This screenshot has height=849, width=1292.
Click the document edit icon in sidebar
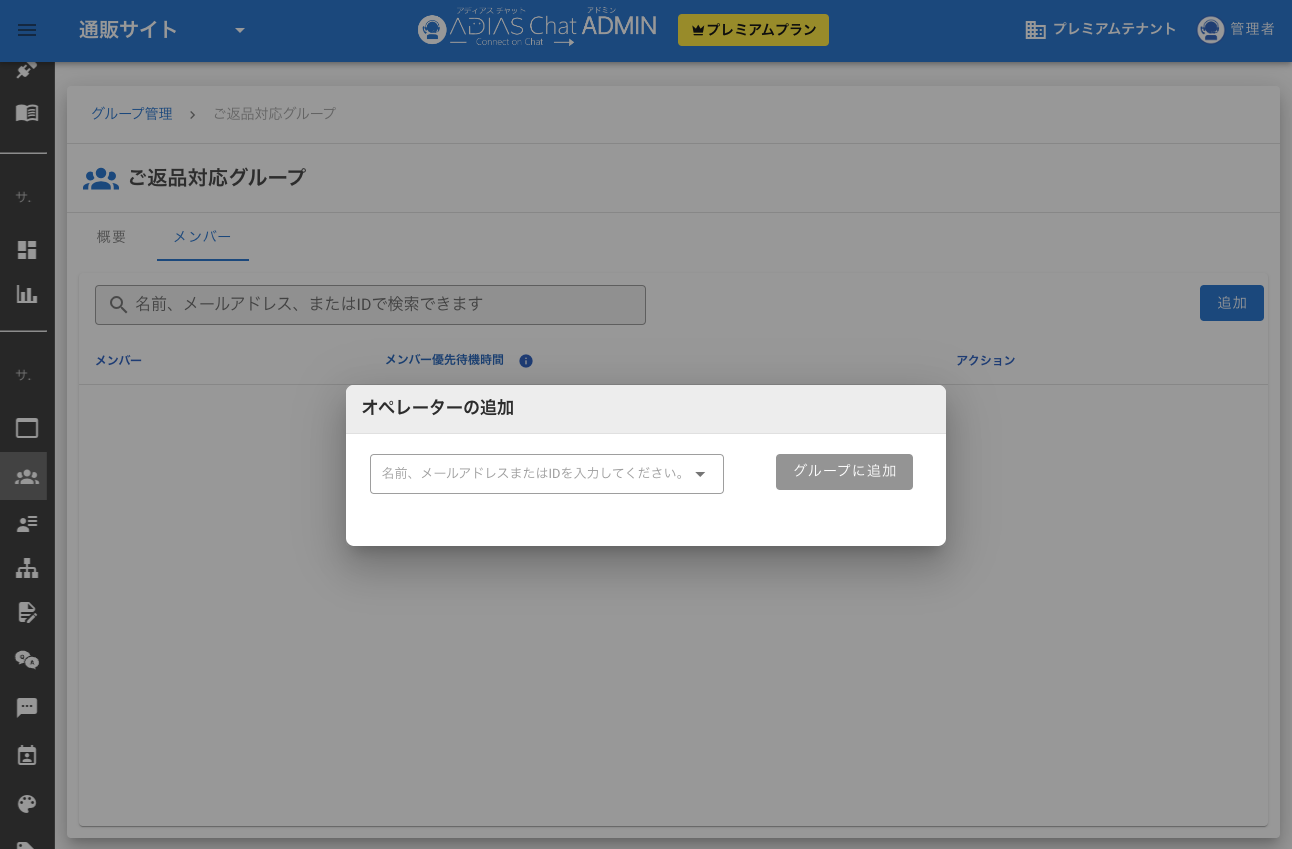click(26, 612)
